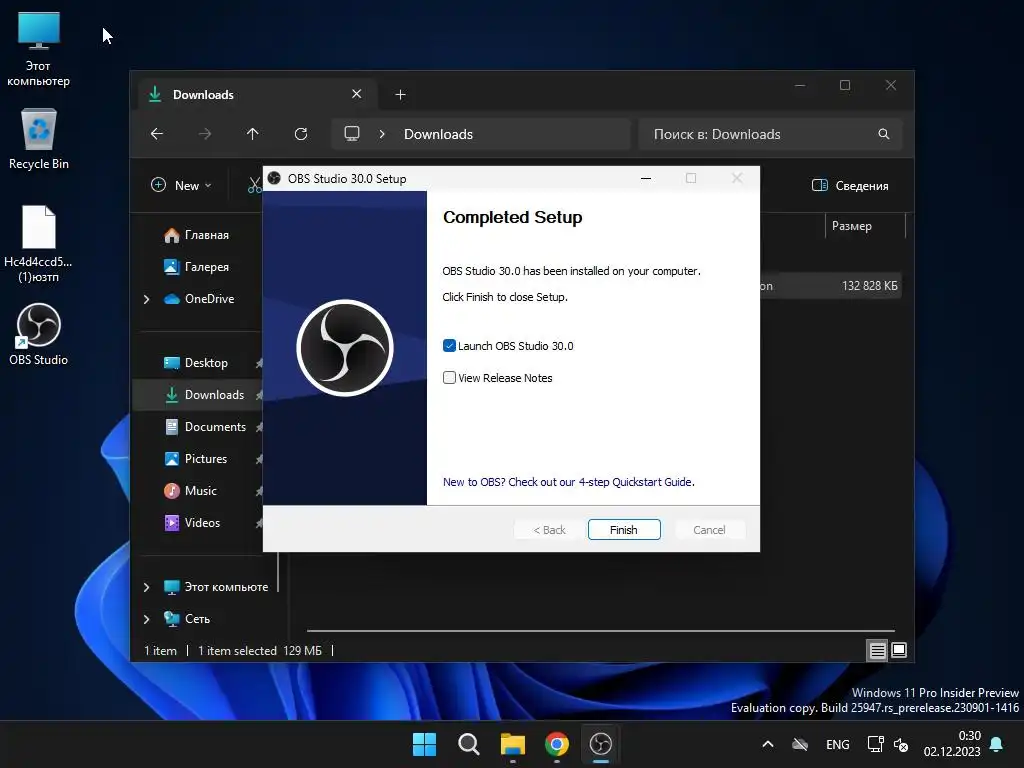Click the OneDrive cloud tray icon
Image resolution: width=1024 pixels, height=768 pixels.
[800, 744]
